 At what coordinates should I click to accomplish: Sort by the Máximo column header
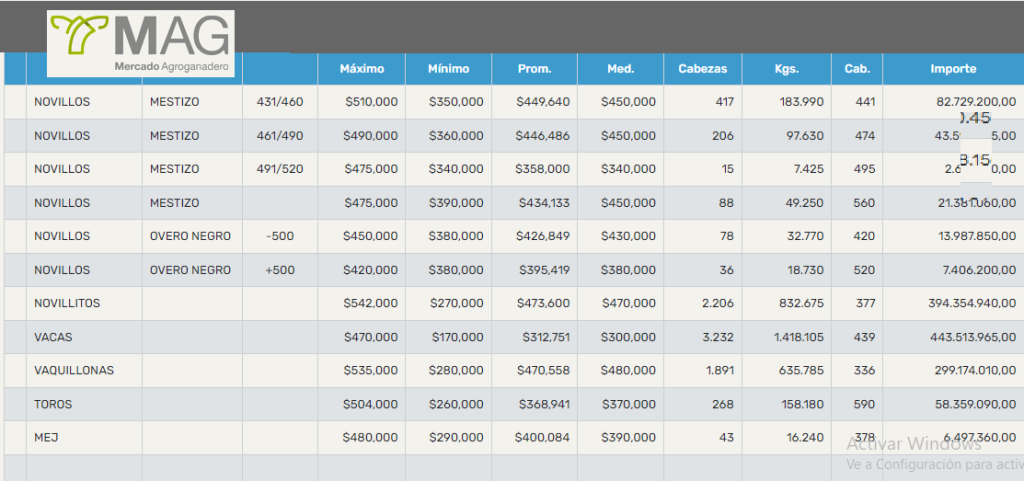click(x=361, y=69)
